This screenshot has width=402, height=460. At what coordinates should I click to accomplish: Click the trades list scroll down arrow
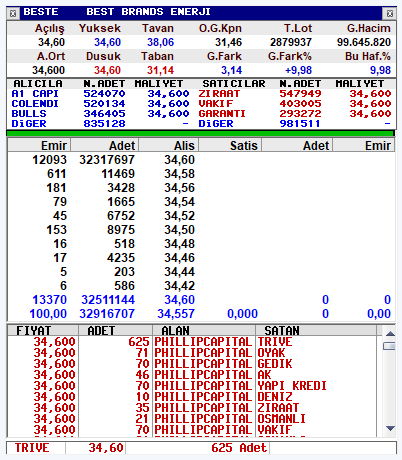coord(390,428)
